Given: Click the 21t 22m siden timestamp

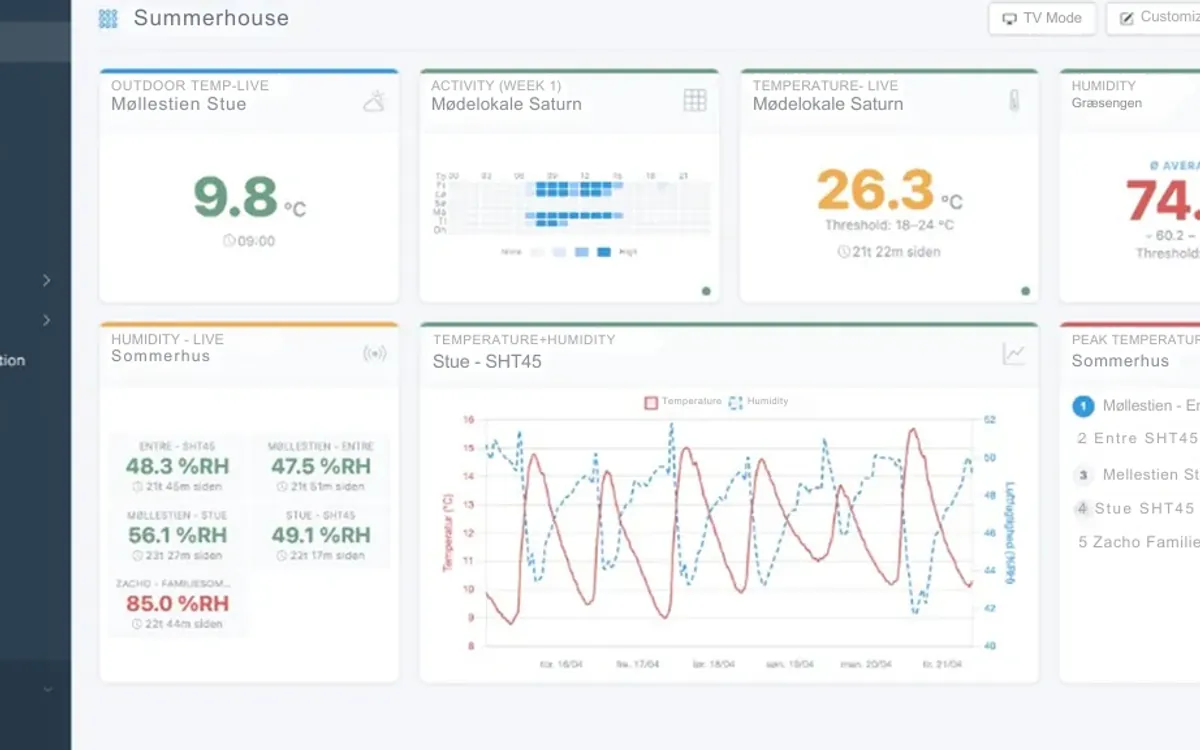Looking at the screenshot, I should pyautogui.click(x=889, y=252).
